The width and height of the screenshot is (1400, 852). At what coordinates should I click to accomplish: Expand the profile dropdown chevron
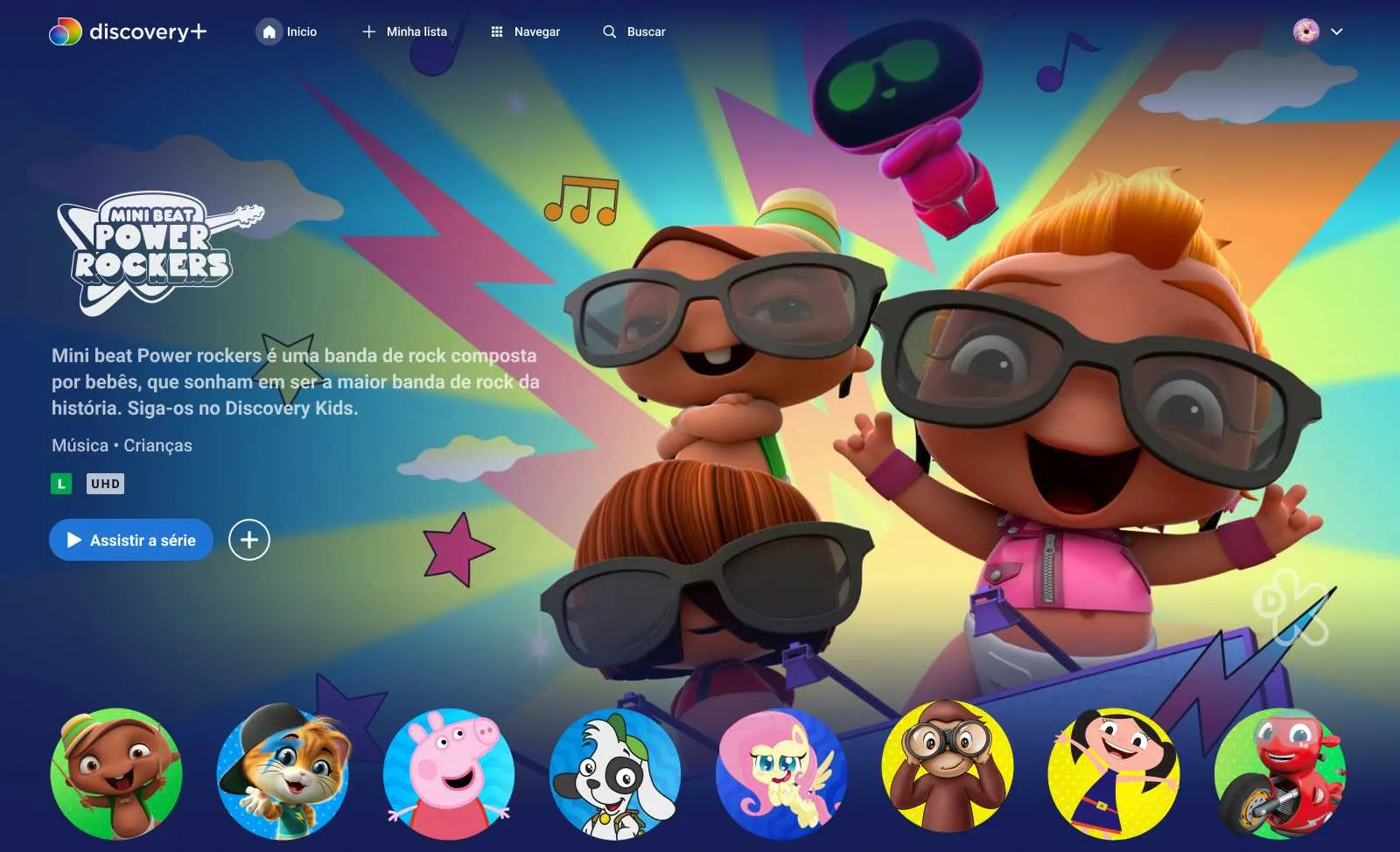pos(1337,31)
